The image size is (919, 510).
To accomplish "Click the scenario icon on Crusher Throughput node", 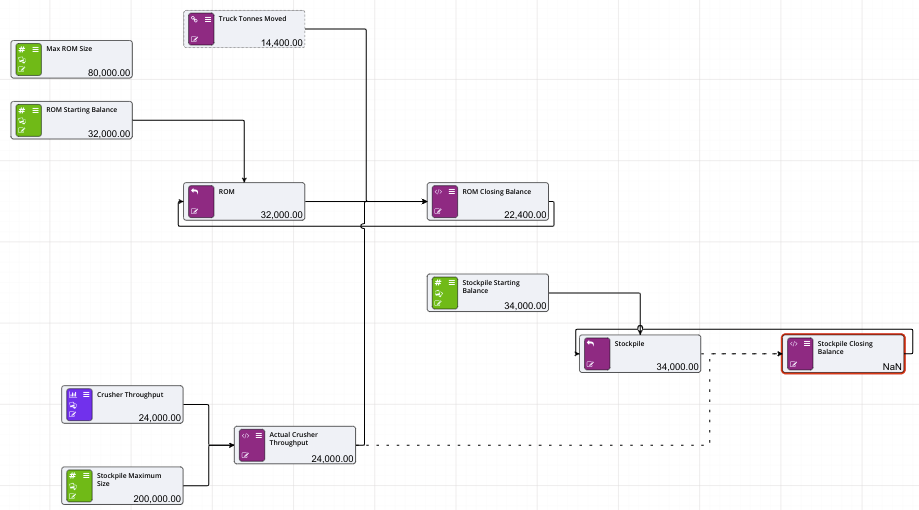I will [x=72, y=405].
